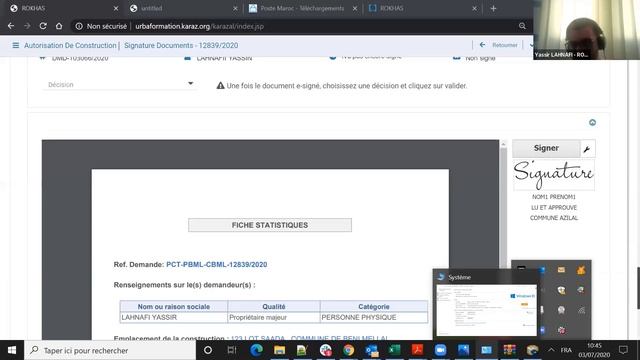Reload the page with the refresh icon
The width and height of the screenshot is (640, 360).
pos(43,26)
